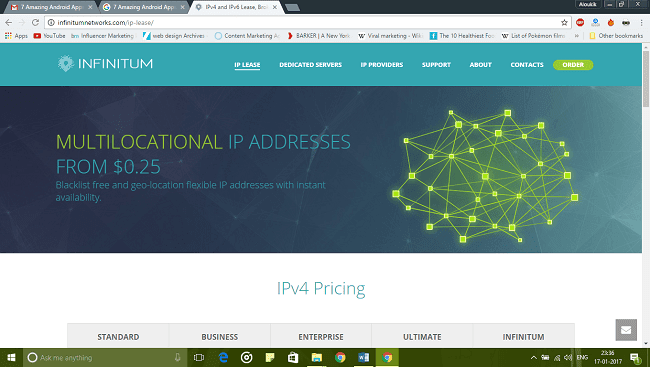Select the ULTIMATE pricing column
This screenshot has width=650, height=367.
tap(422, 336)
